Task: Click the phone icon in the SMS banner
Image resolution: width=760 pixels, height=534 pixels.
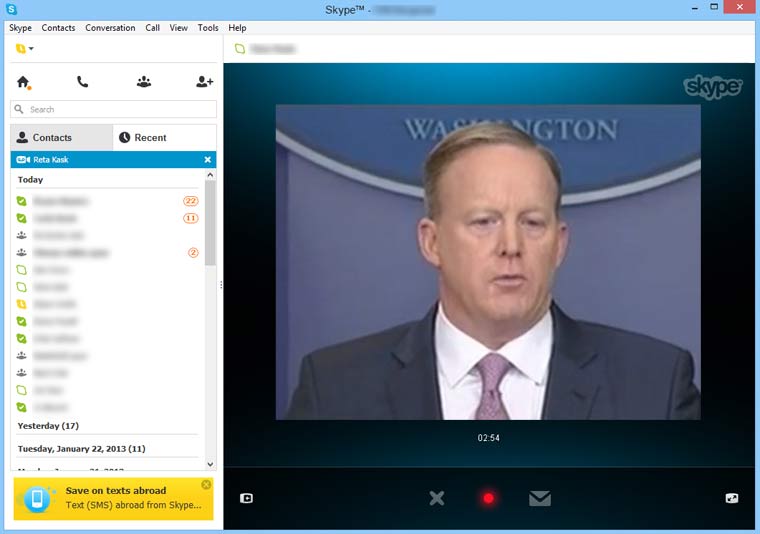Action: coord(37,499)
